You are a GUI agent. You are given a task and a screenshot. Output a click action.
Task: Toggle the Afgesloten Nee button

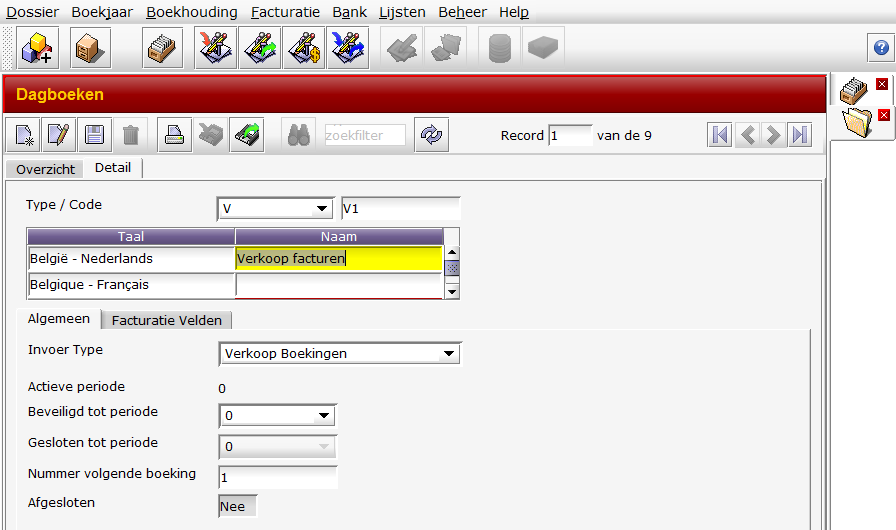point(238,506)
